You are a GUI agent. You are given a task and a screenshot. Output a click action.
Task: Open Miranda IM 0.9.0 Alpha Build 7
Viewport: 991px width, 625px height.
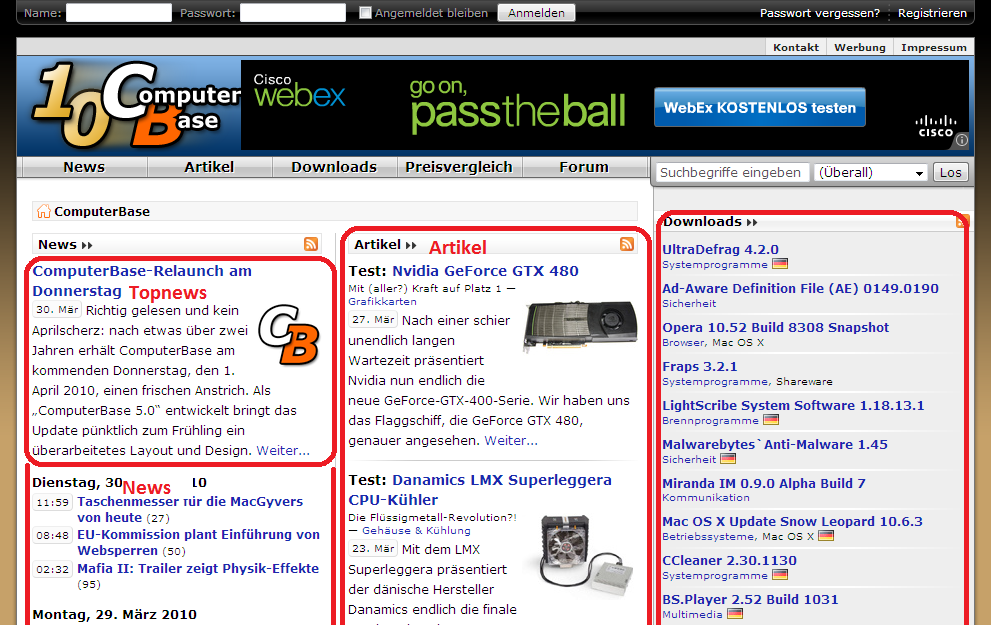(x=764, y=483)
